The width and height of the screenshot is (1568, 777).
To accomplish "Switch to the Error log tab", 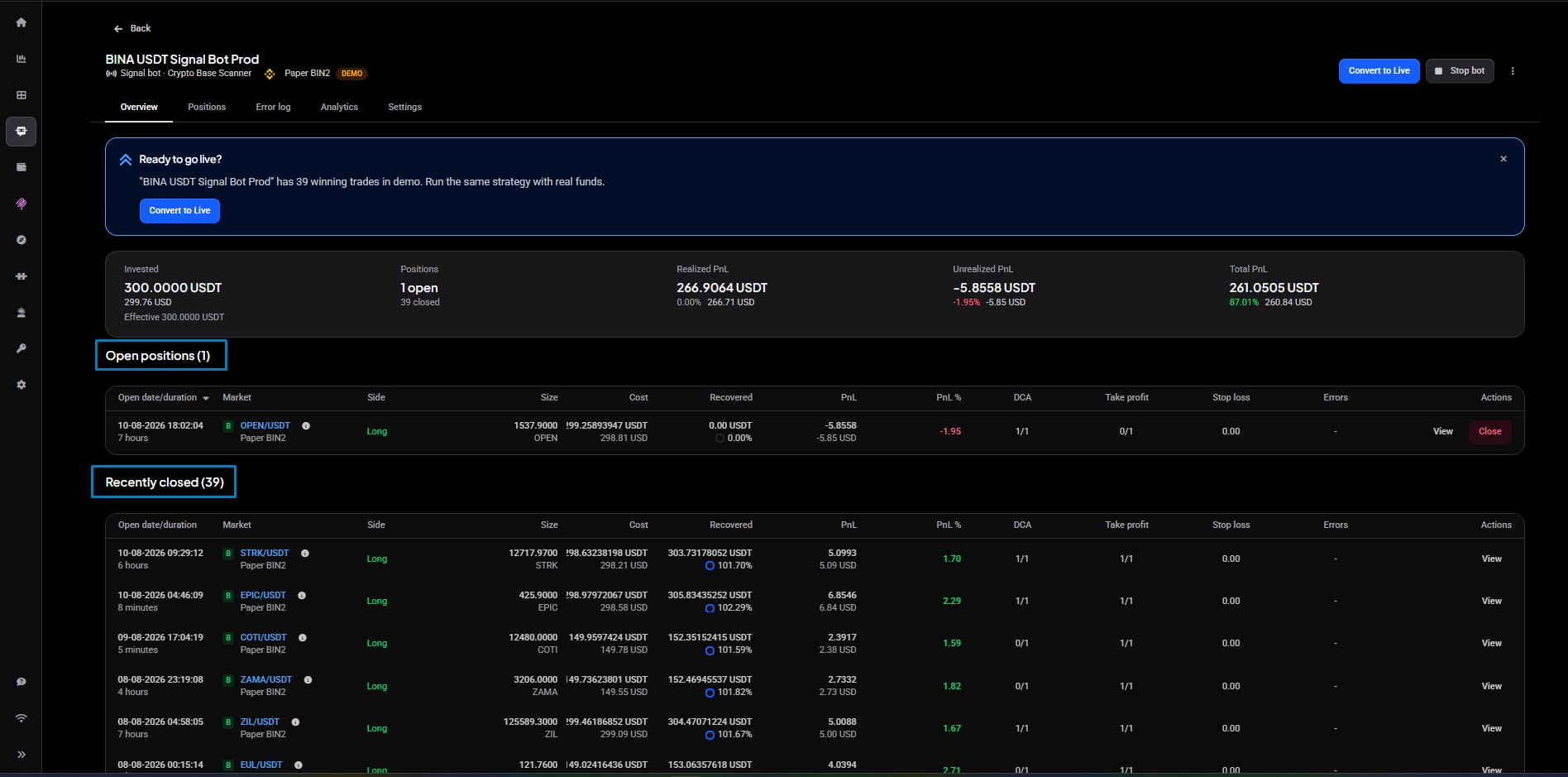I will point(273,107).
